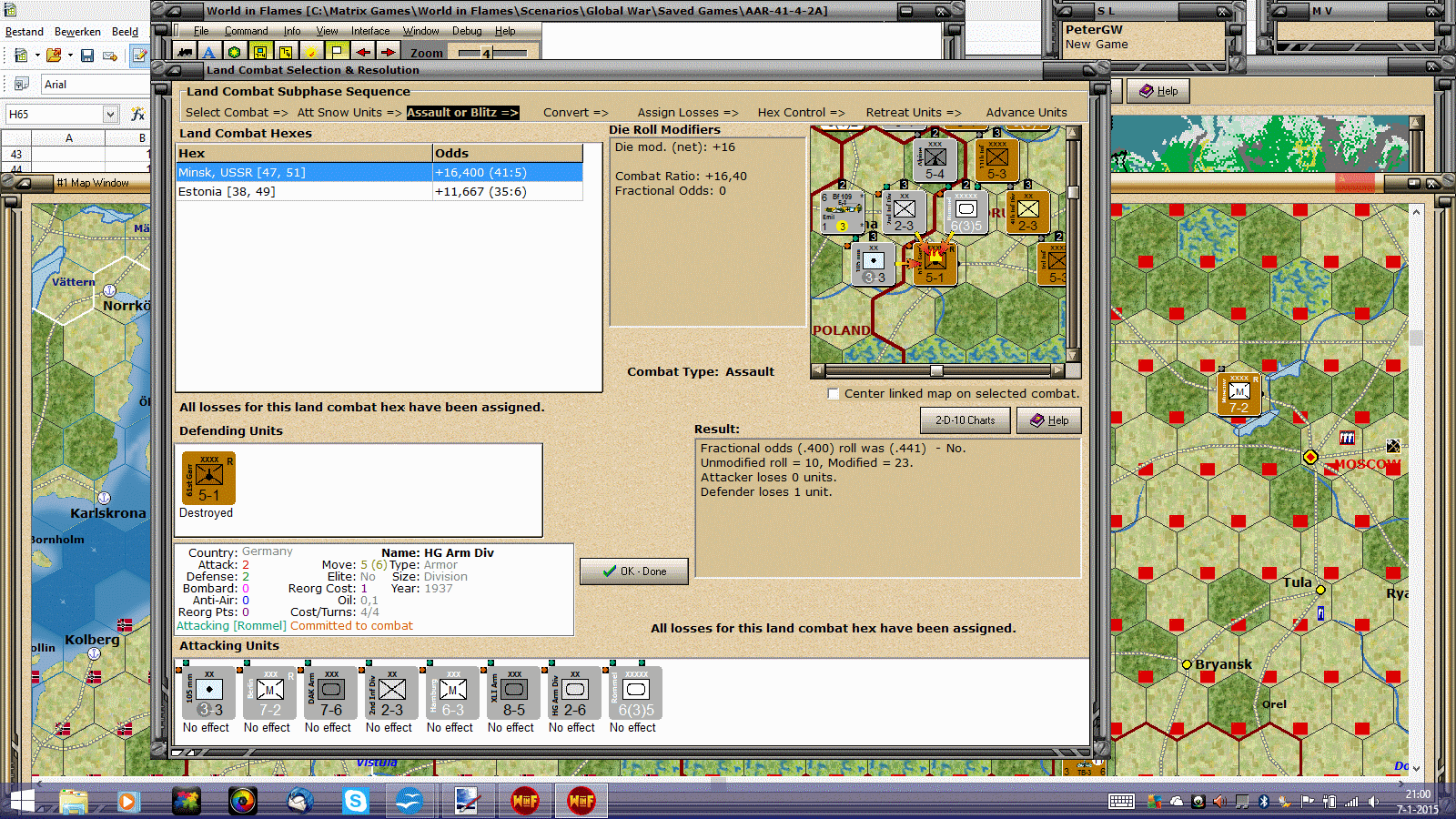The height and width of the screenshot is (819, 1456).
Task: Open Skype from the taskbar
Action: point(355,801)
